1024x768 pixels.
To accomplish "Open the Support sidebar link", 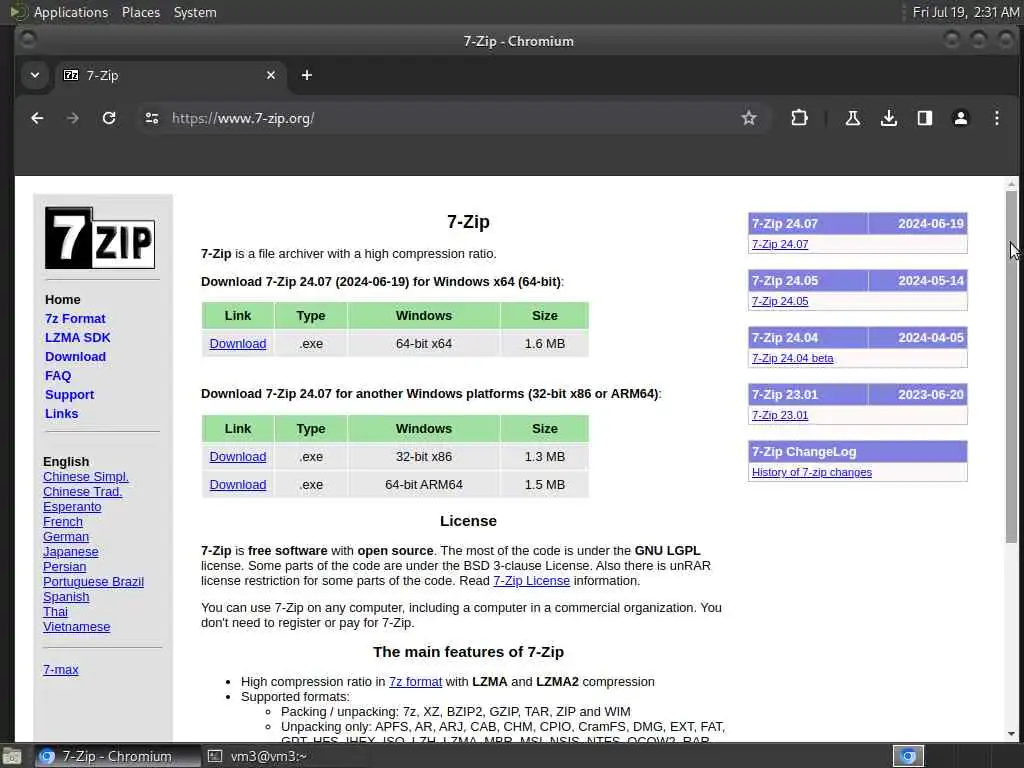I will pos(69,394).
